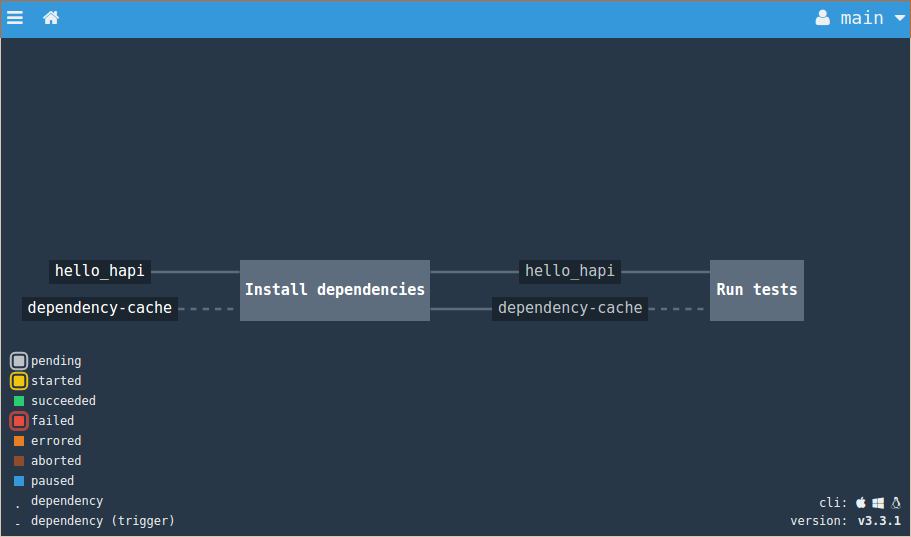Open the hamburger sidebar menu

(x=15, y=18)
